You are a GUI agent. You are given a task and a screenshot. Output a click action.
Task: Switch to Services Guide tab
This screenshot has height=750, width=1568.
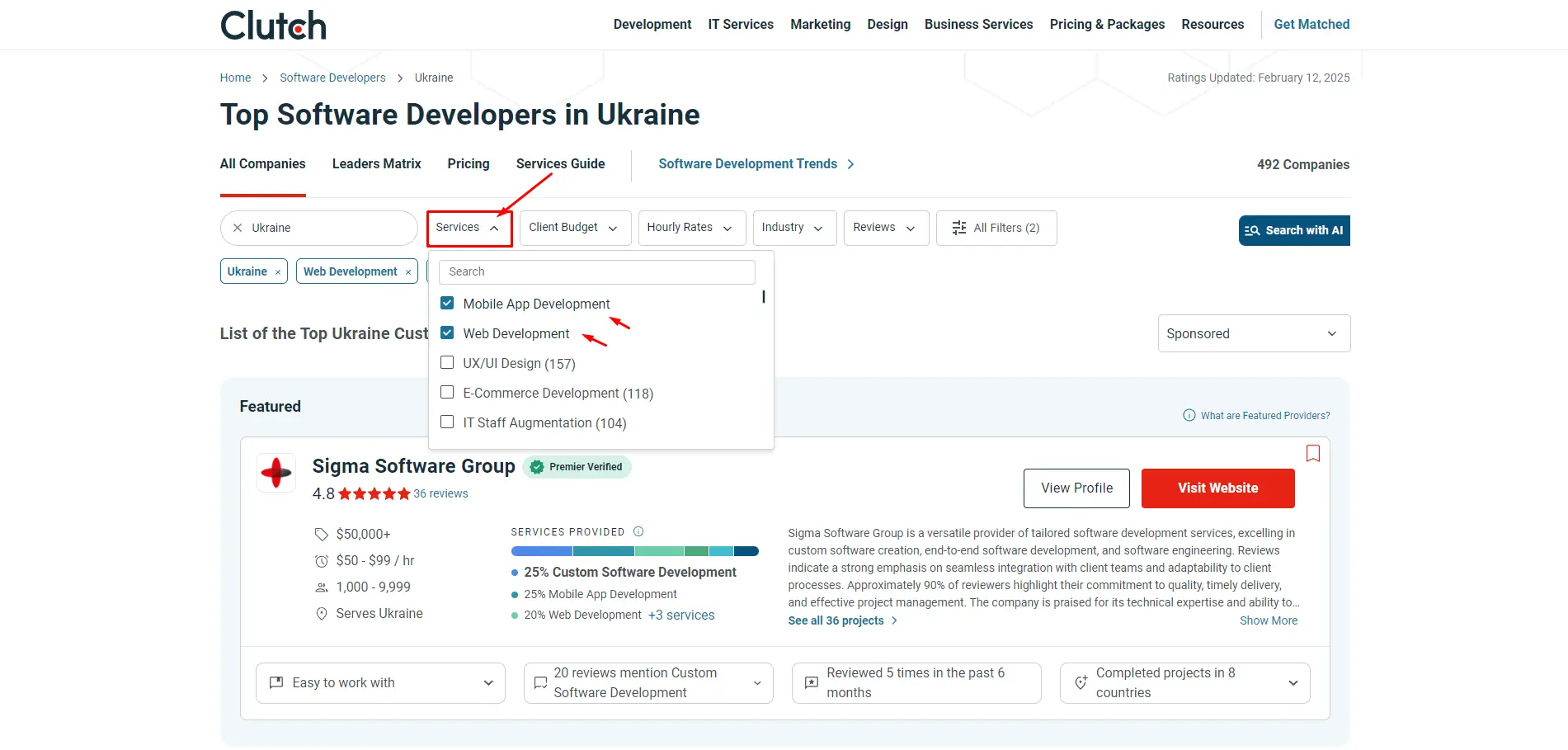point(561,164)
